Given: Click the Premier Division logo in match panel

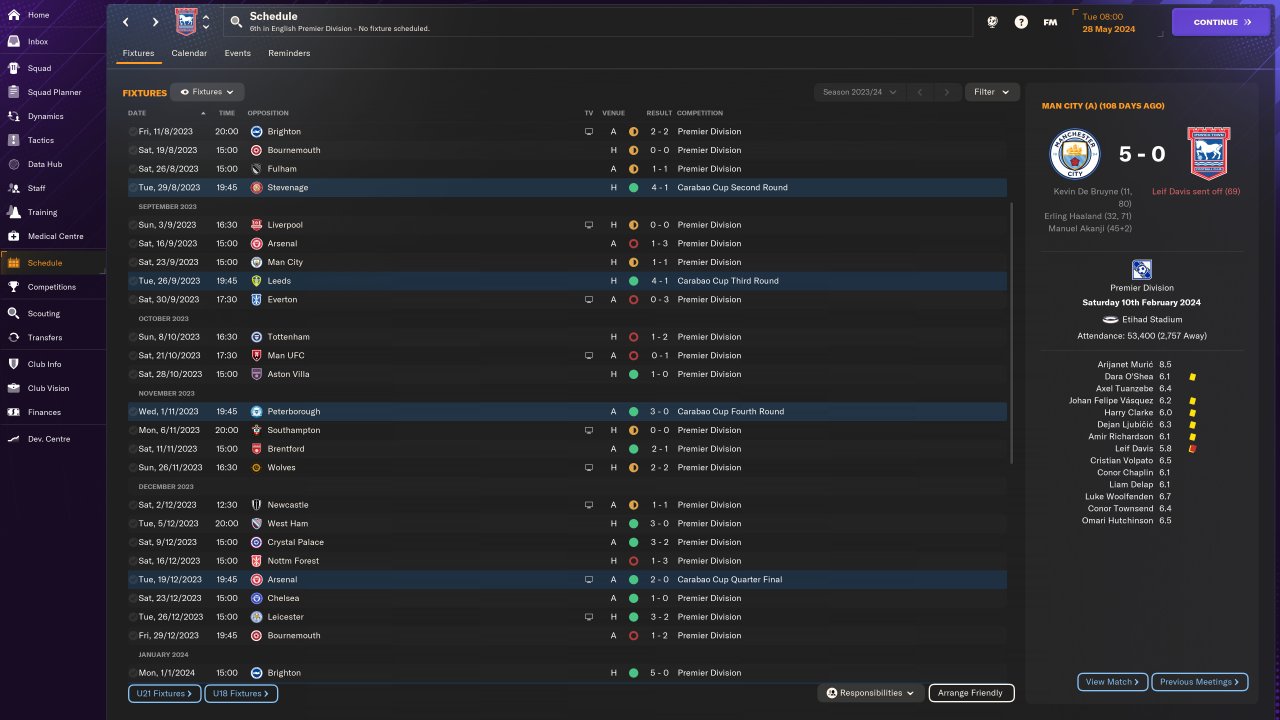Looking at the screenshot, I should (x=1141, y=269).
